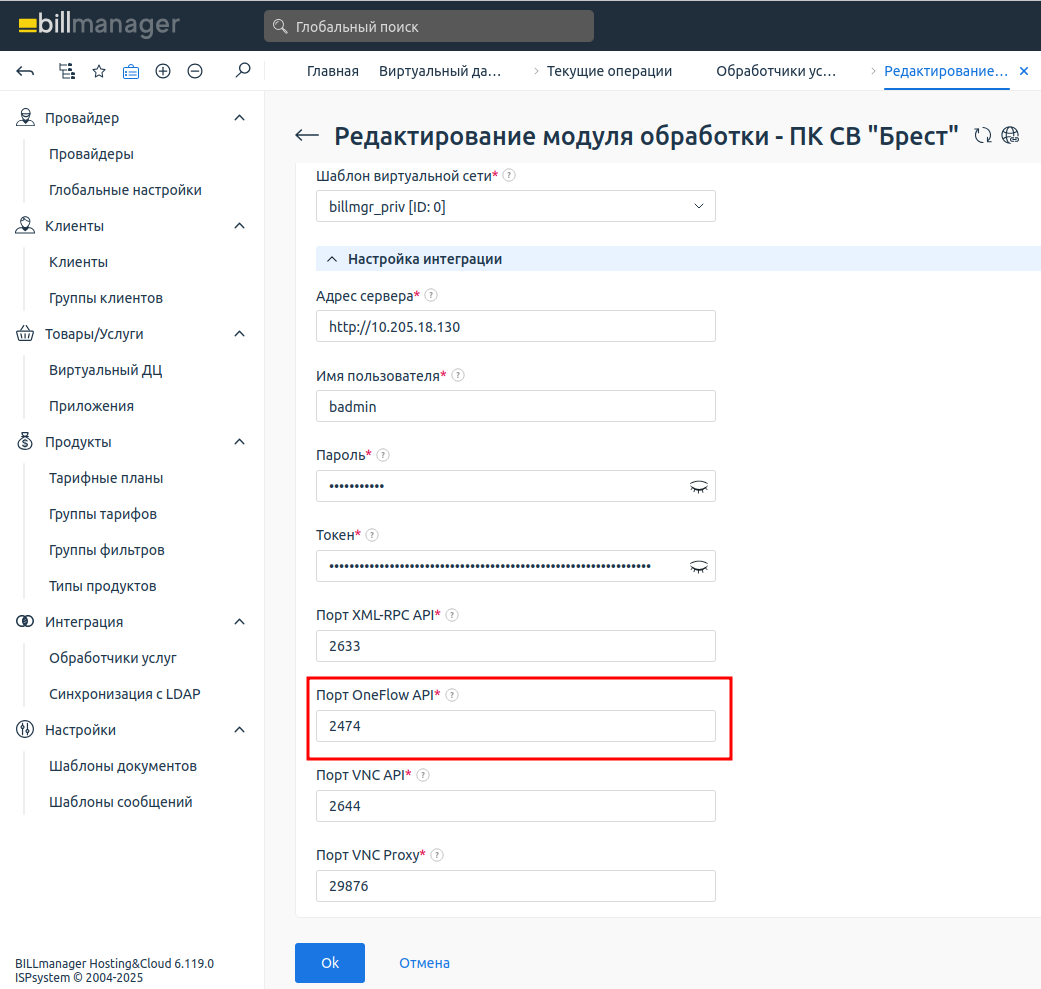The height and width of the screenshot is (989, 1041).
Task: Open the Главная tab
Action: [333, 71]
